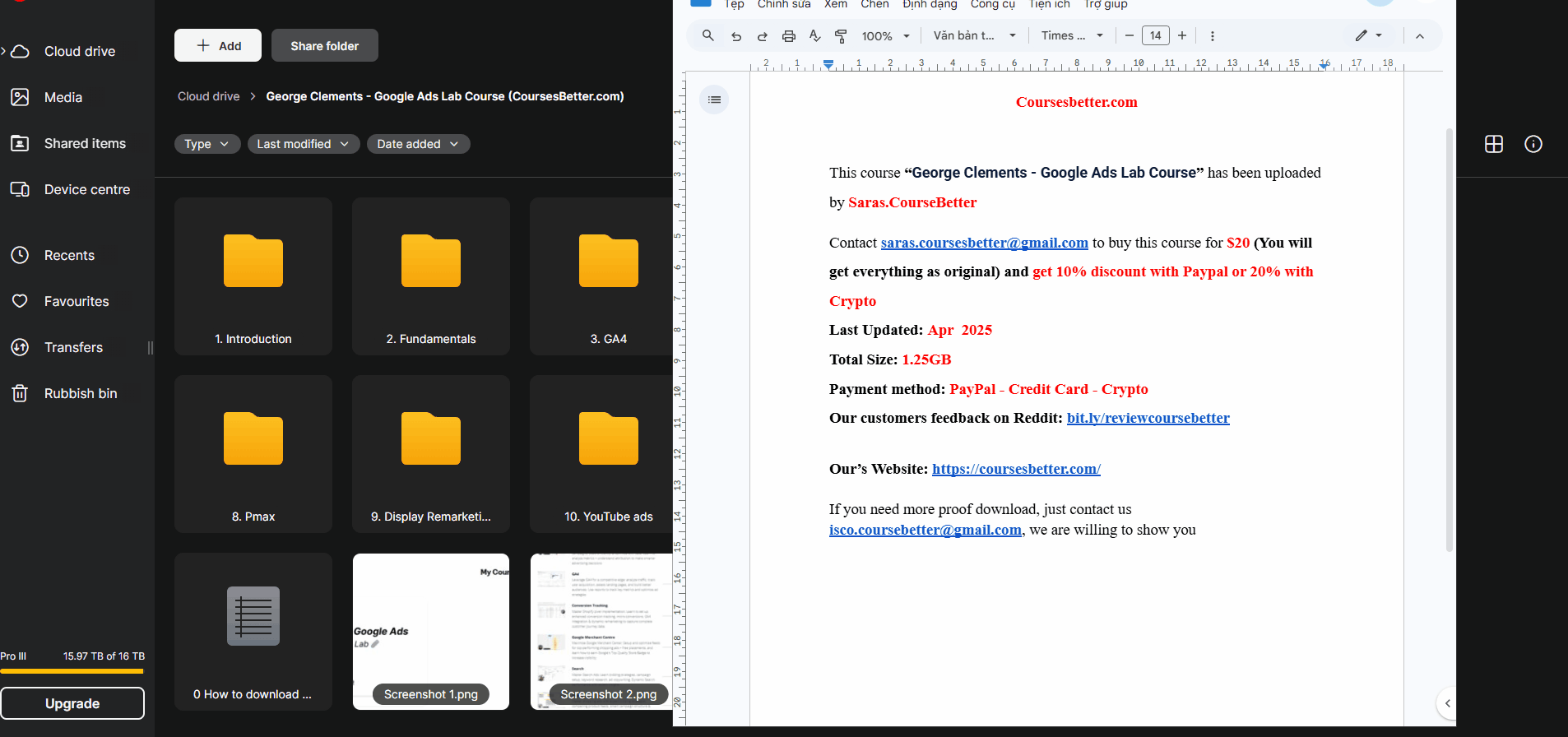Open the https://coursesbetter.com/ link
The width and height of the screenshot is (1568, 737).
click(1016, 469)
